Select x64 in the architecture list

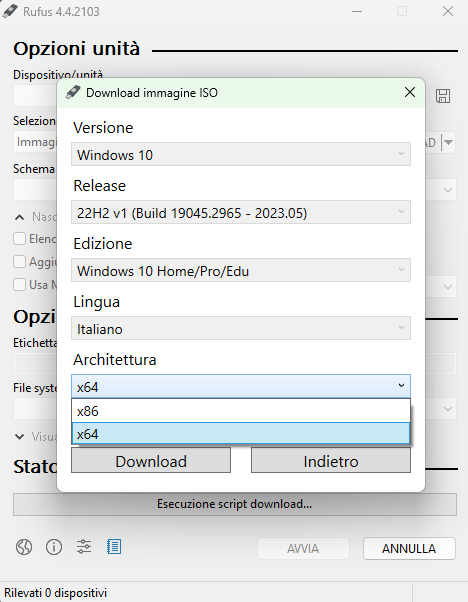tap(241, 434)
